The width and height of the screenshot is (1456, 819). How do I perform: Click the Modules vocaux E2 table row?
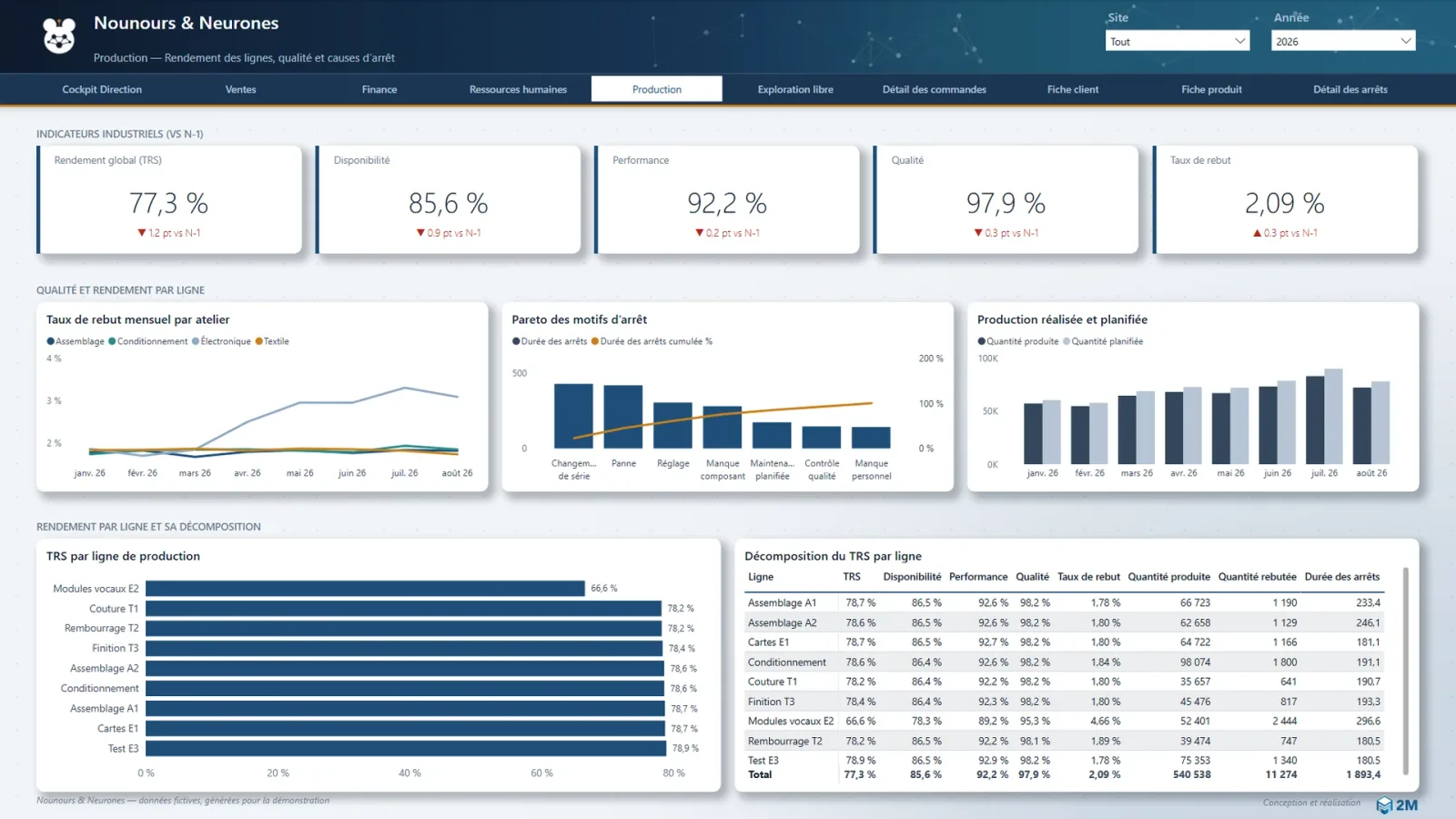click(1065, 721)
